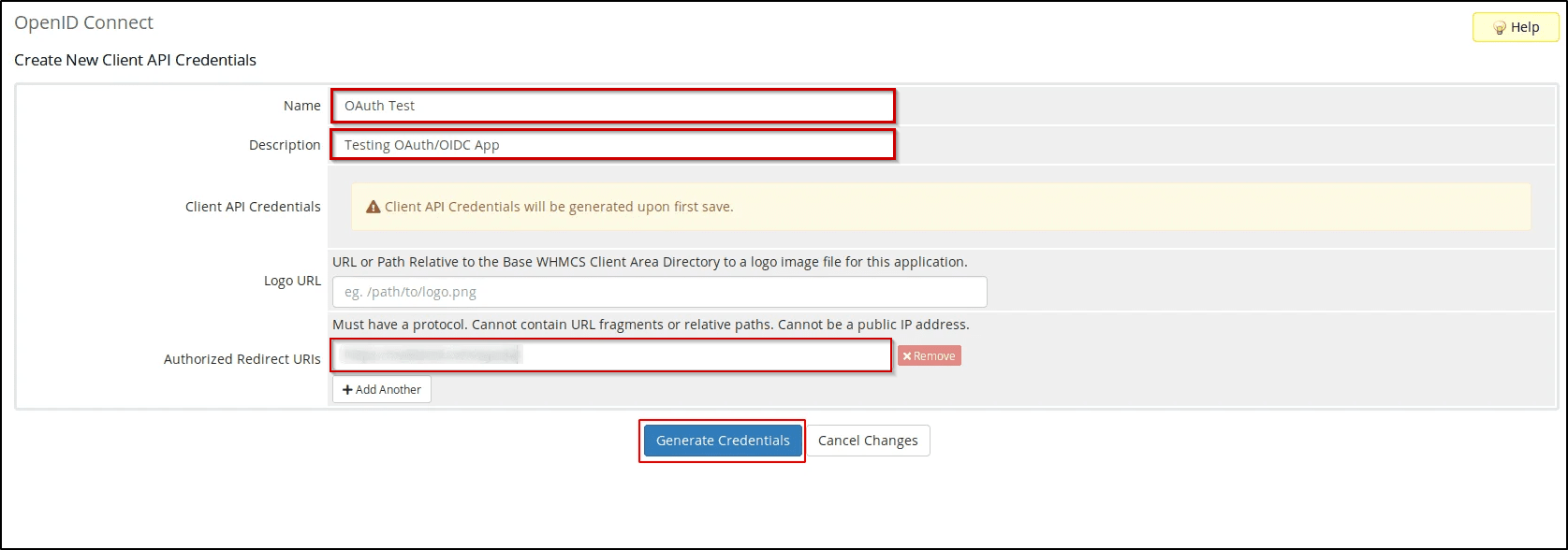Click the Logo URL label
The width and height of the screenshot is (1568, 550).
[x=292, y=281]
